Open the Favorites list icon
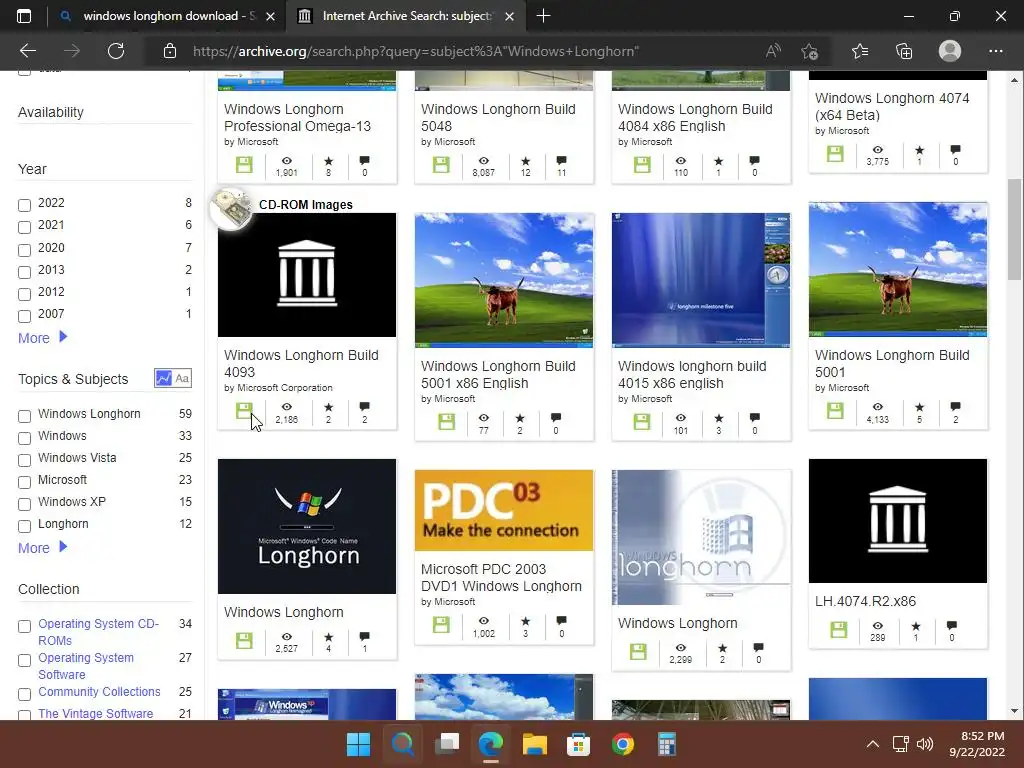Screen dimensions: 1024x768 point(860,51)
